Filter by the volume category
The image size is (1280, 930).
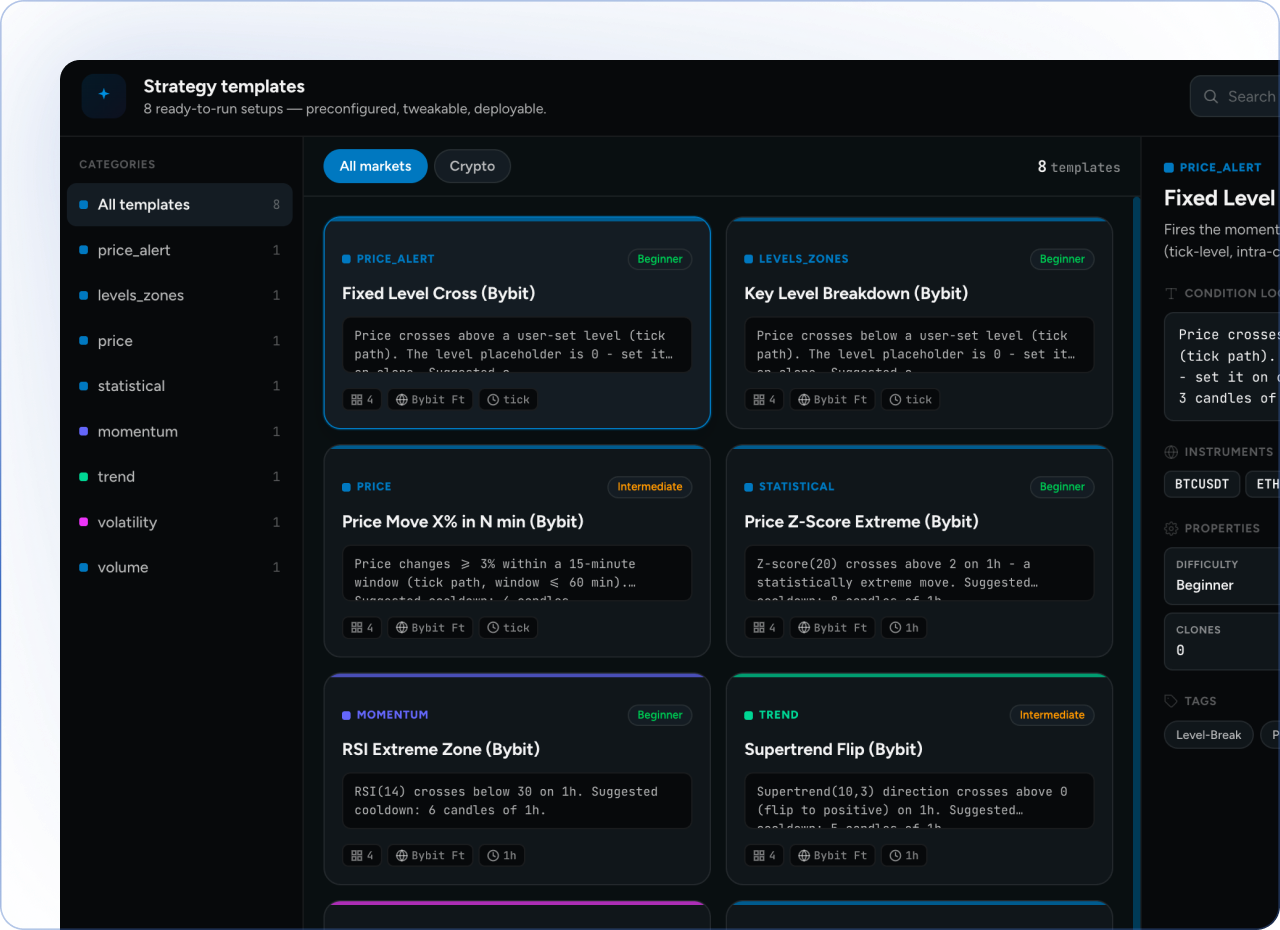(180, 567)
